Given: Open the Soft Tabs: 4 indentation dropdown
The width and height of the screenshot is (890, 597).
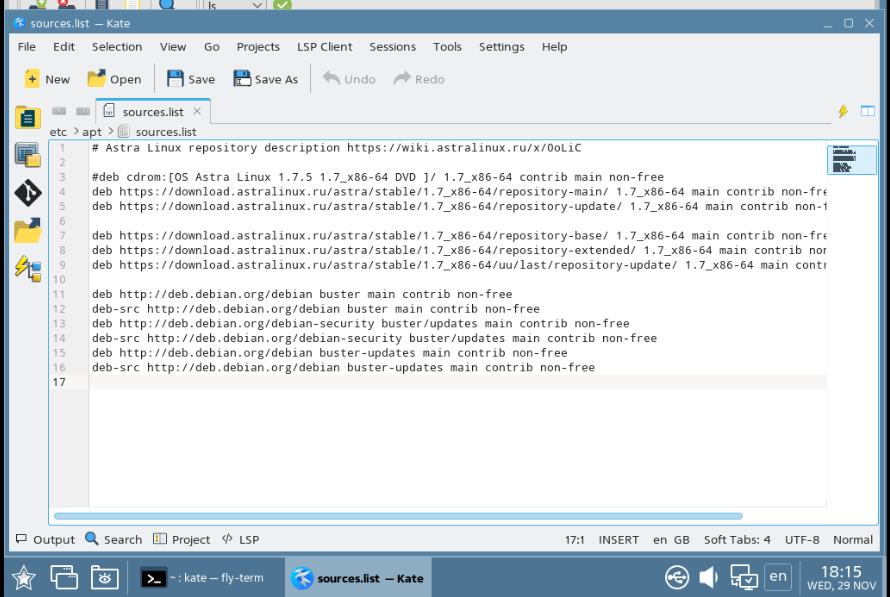Looking at the screenshot, I should (x=736, y=539).
